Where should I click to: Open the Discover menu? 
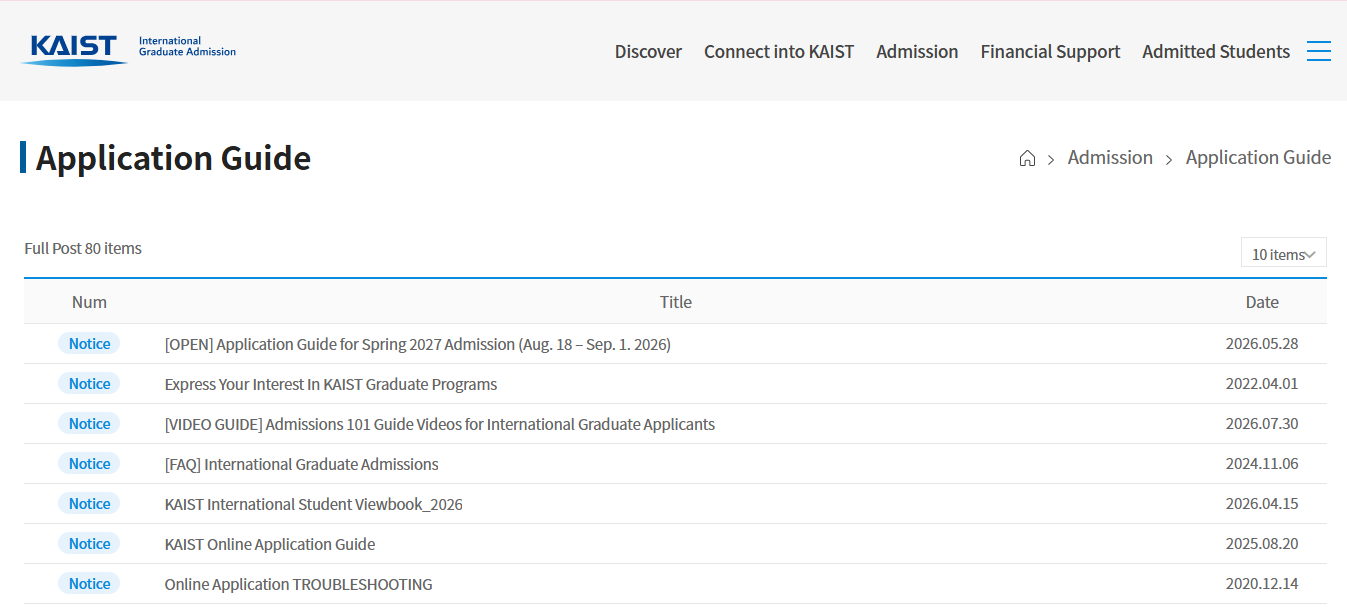click(x=648, y=51)
